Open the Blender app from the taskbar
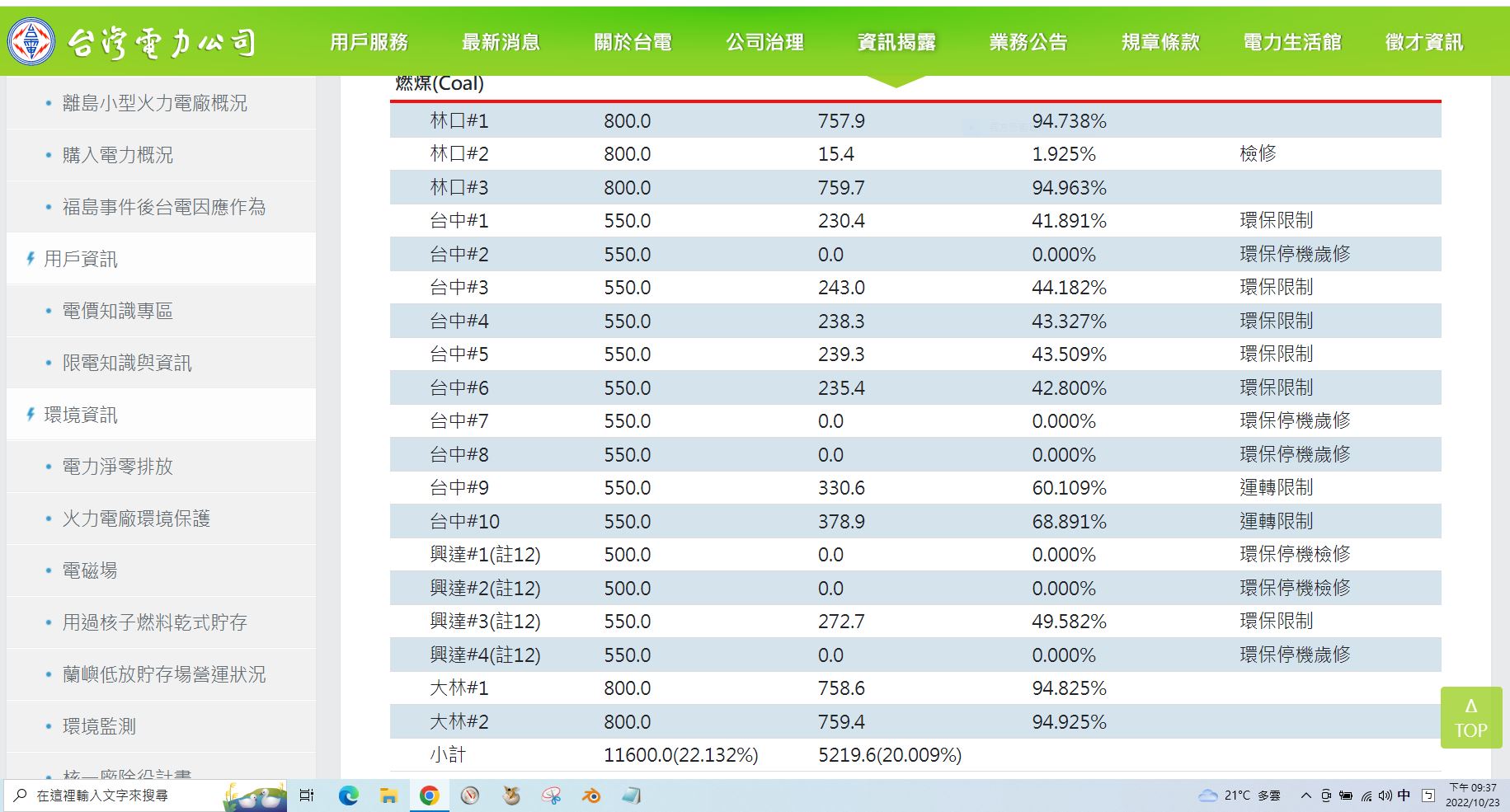The height and width of the screenshot is (812, 1510). [x=590, y=796]
